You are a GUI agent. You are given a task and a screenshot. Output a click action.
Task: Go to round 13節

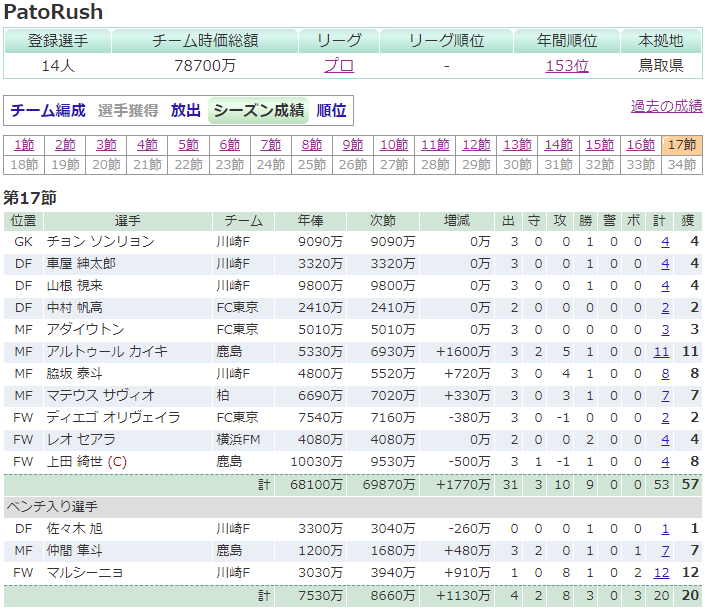[x=518, y=145]
